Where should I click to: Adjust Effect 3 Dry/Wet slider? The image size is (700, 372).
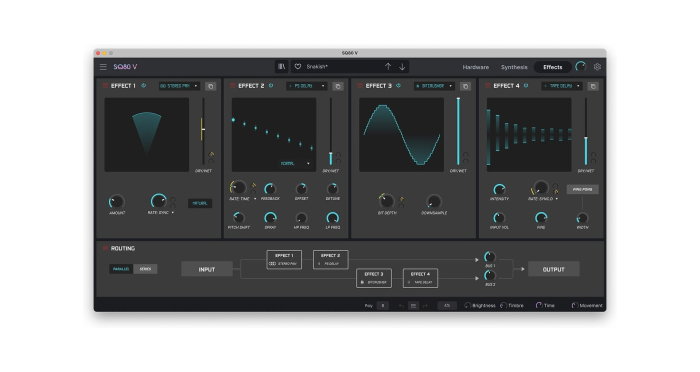tap(458, 132)
